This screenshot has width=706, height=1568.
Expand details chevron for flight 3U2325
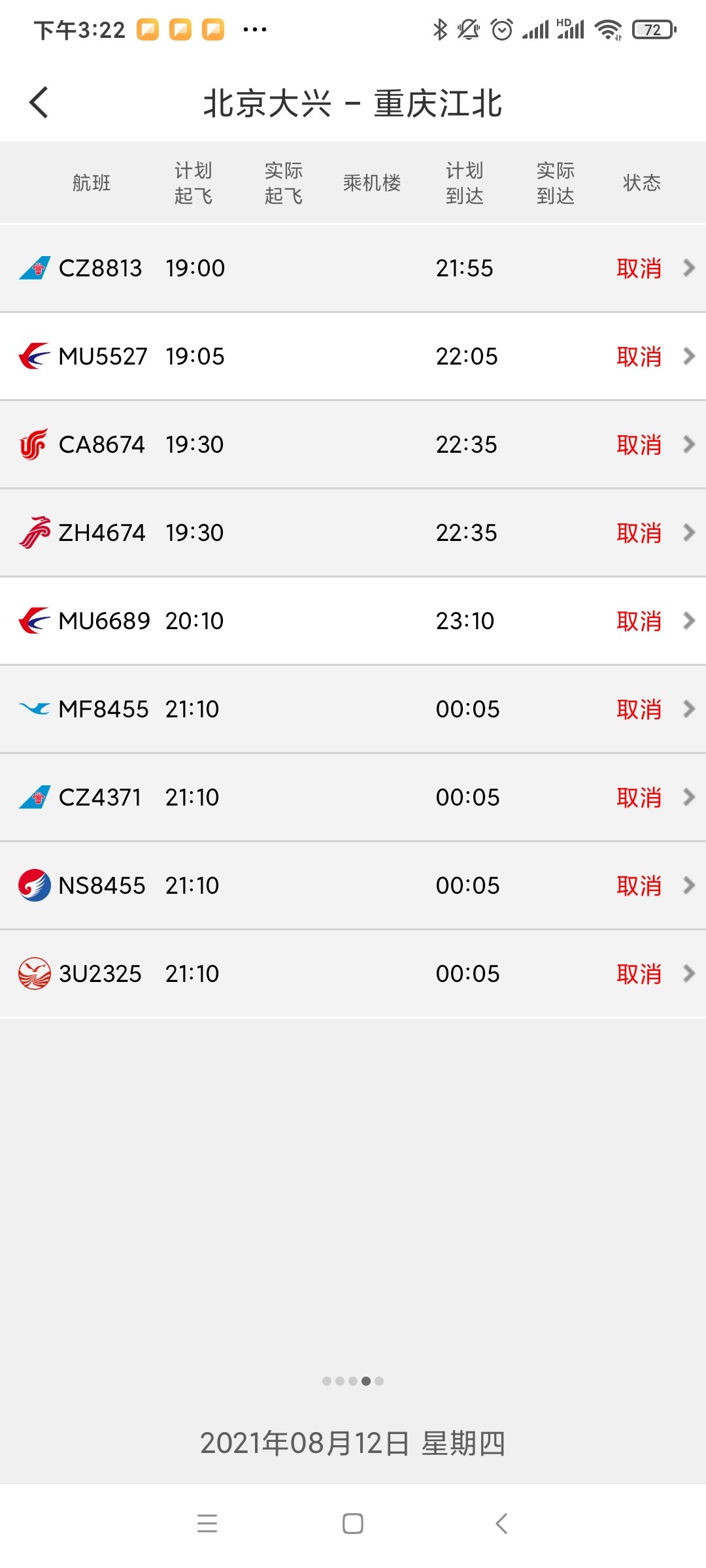click(x=689, y=973)
